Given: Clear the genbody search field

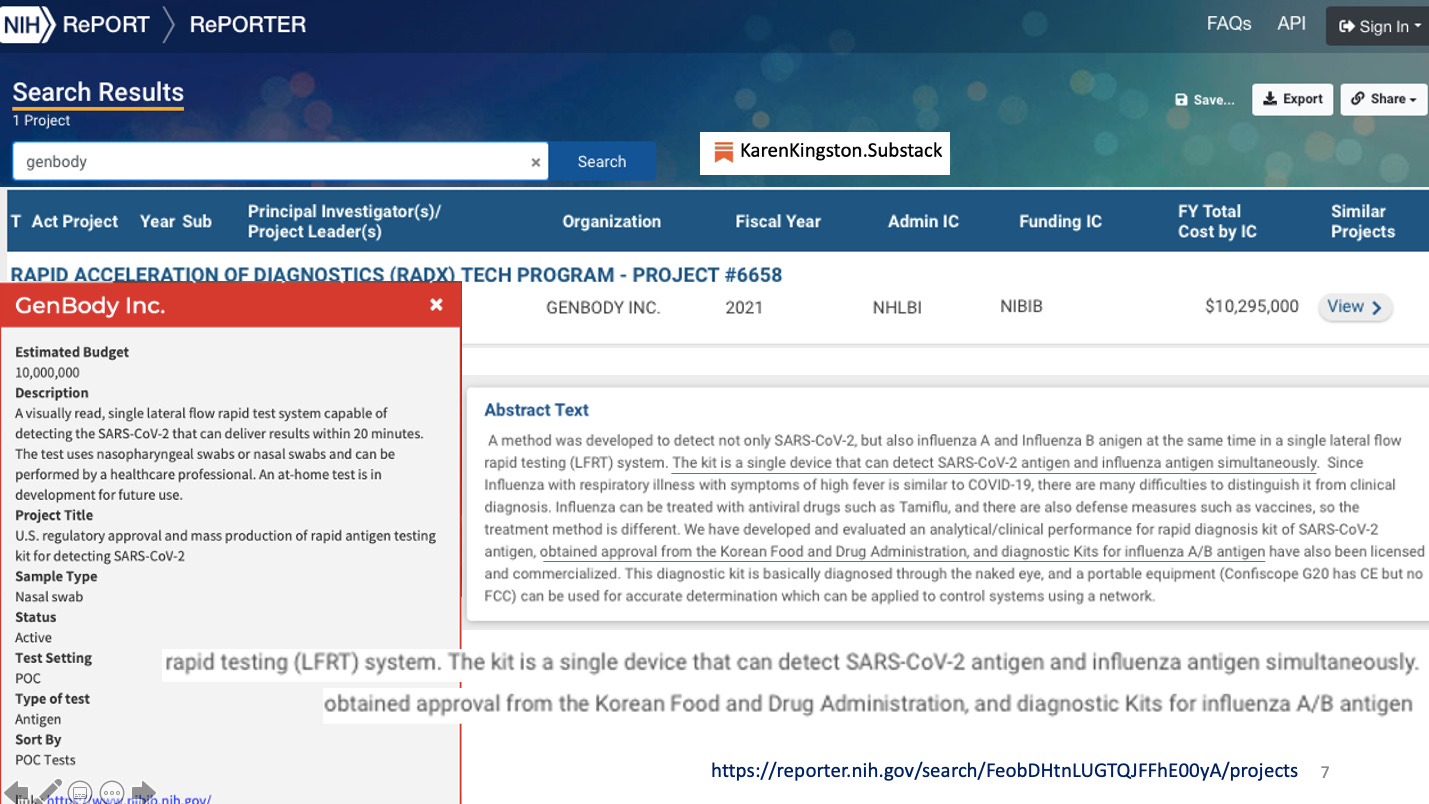Looking at the screenshot, I should (x=535, y=162).
